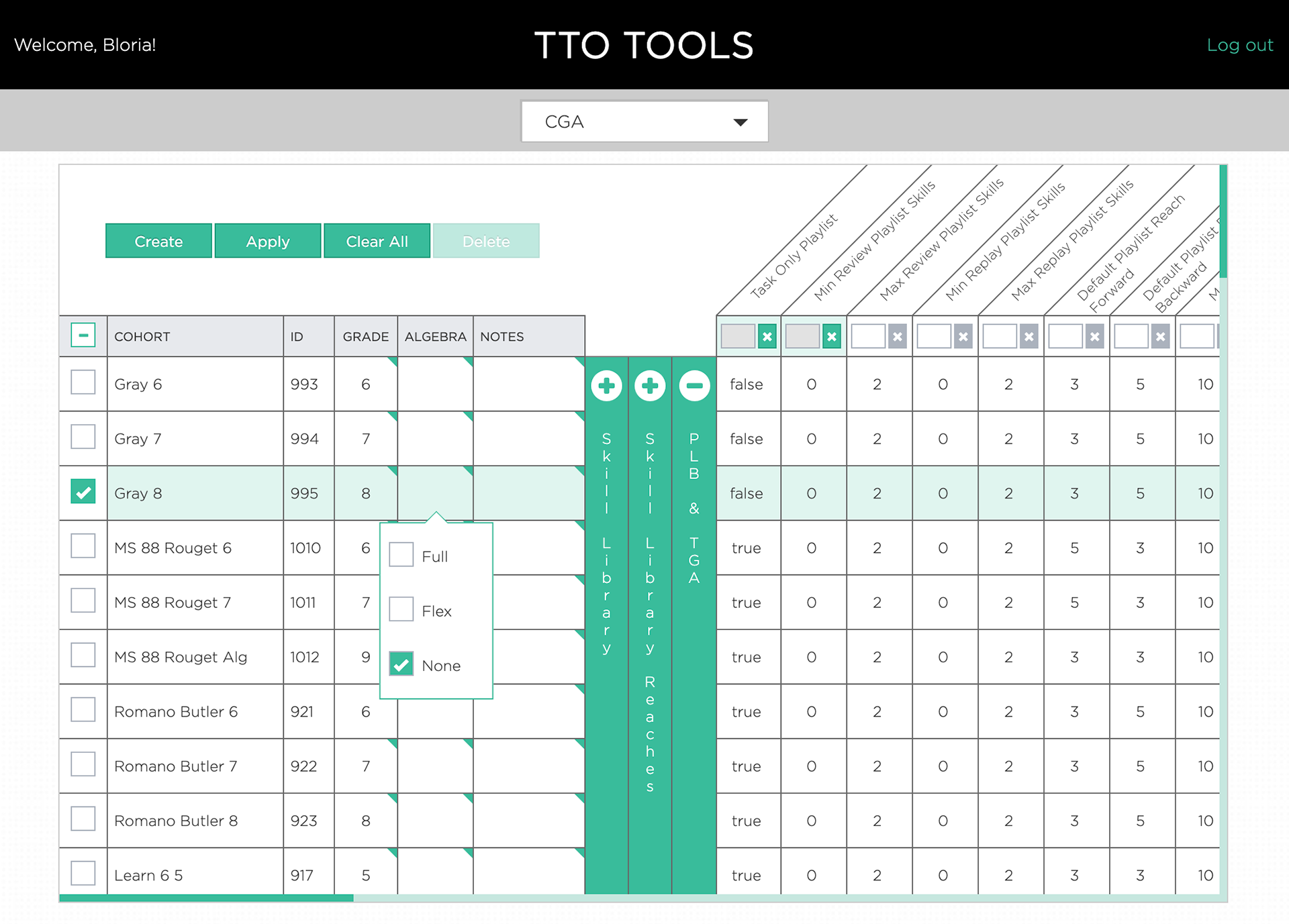Click the ID value 921
This screenshot has height=924, width=1289.
tap(302, 711)
